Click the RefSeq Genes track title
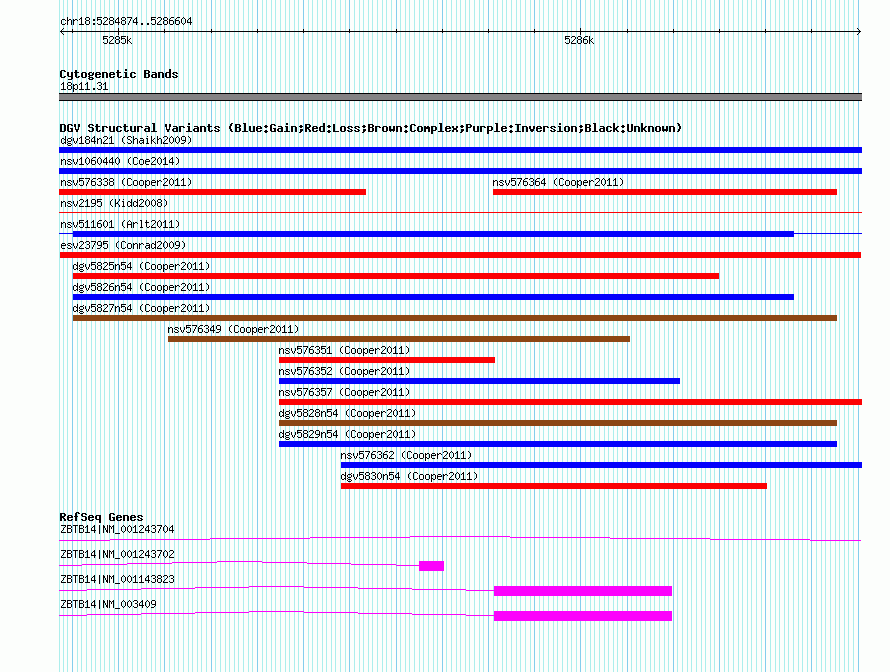This screenshot has height=672, width=890. pyautogui.click(x=101, y=517)
